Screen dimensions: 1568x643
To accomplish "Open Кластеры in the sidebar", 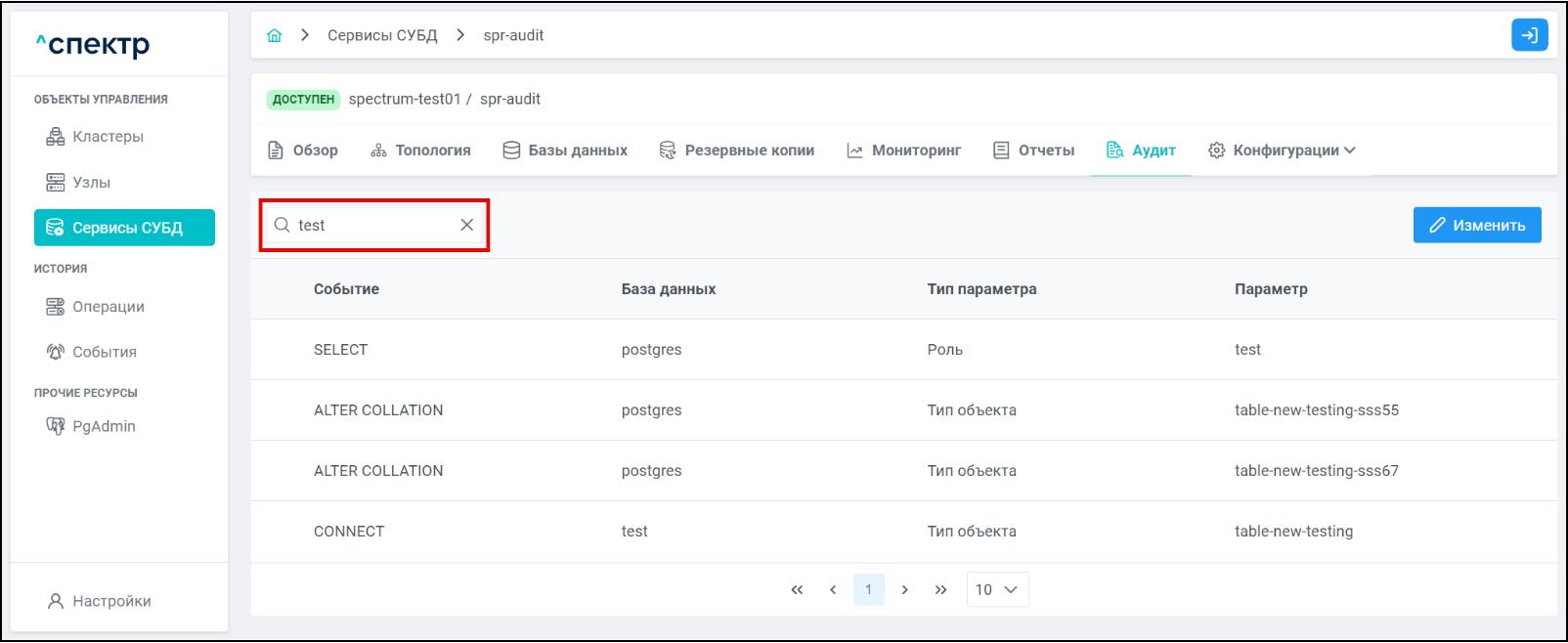I will 108,137.
